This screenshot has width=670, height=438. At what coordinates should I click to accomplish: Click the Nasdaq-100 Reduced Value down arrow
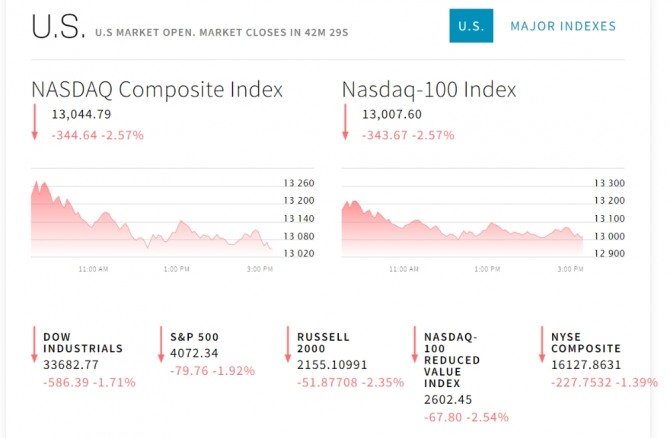tap(414, 344)
